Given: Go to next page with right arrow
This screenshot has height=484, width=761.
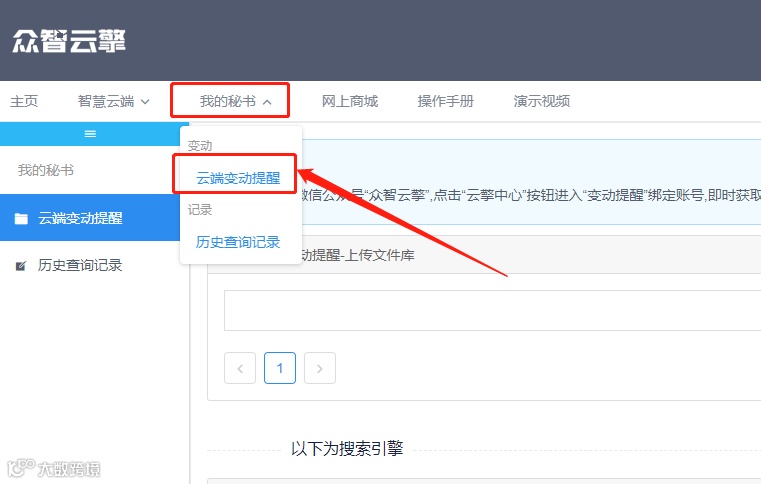Looking at the screenshot, I should coord(320,368).
